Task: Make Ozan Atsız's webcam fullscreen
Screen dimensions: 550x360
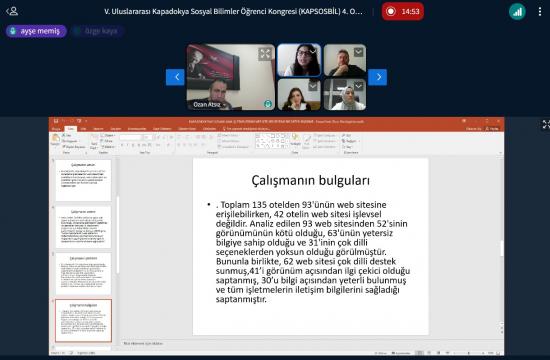Action: point(265,54)
